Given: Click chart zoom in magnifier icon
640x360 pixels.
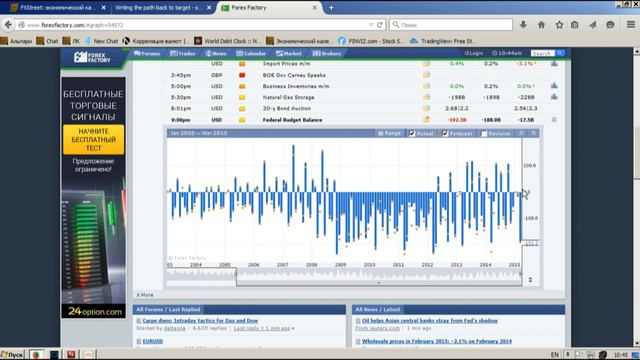Looking at the screenshot, I should coord(533,133).
